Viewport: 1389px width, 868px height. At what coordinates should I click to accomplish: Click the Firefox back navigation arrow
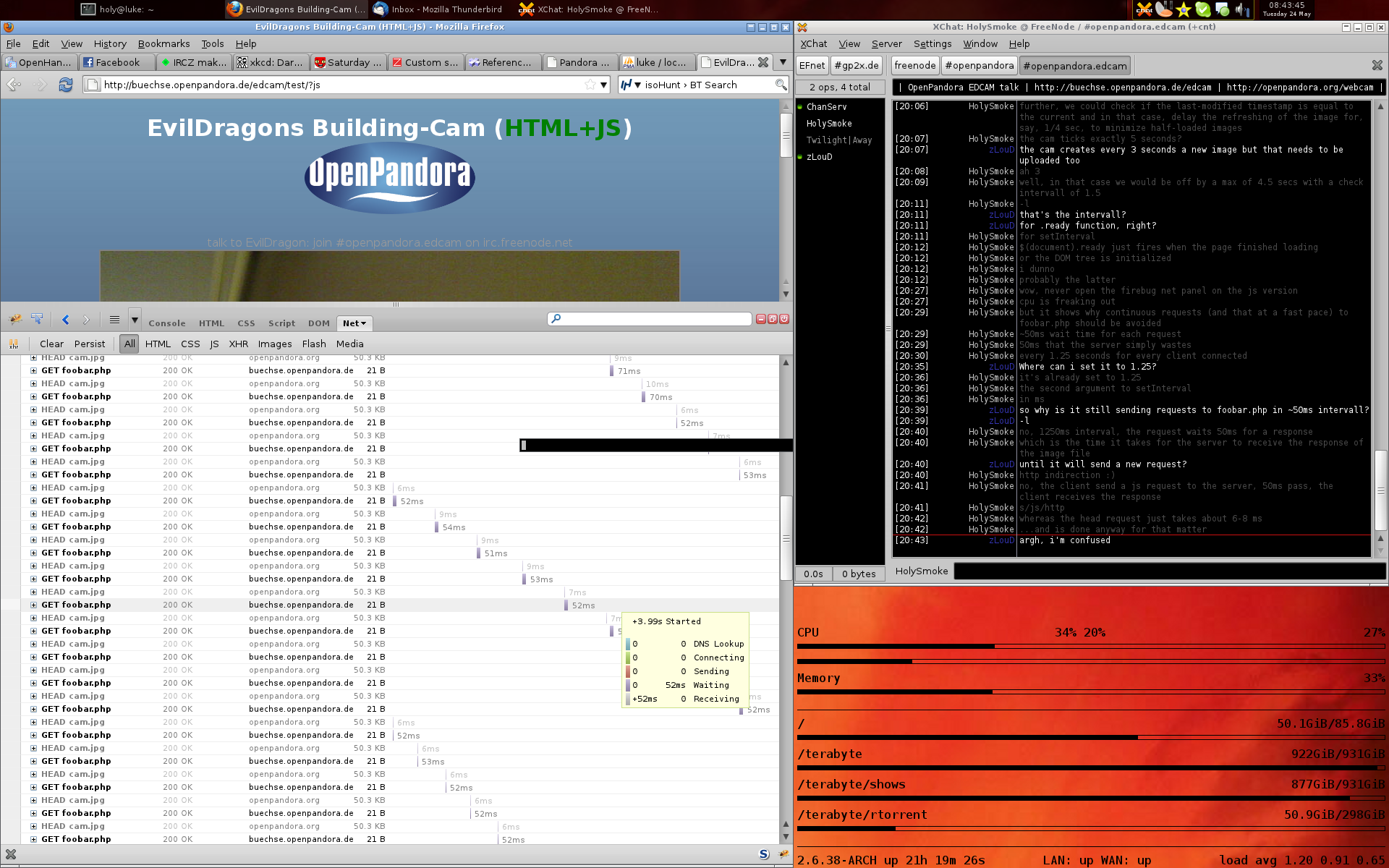14,85
